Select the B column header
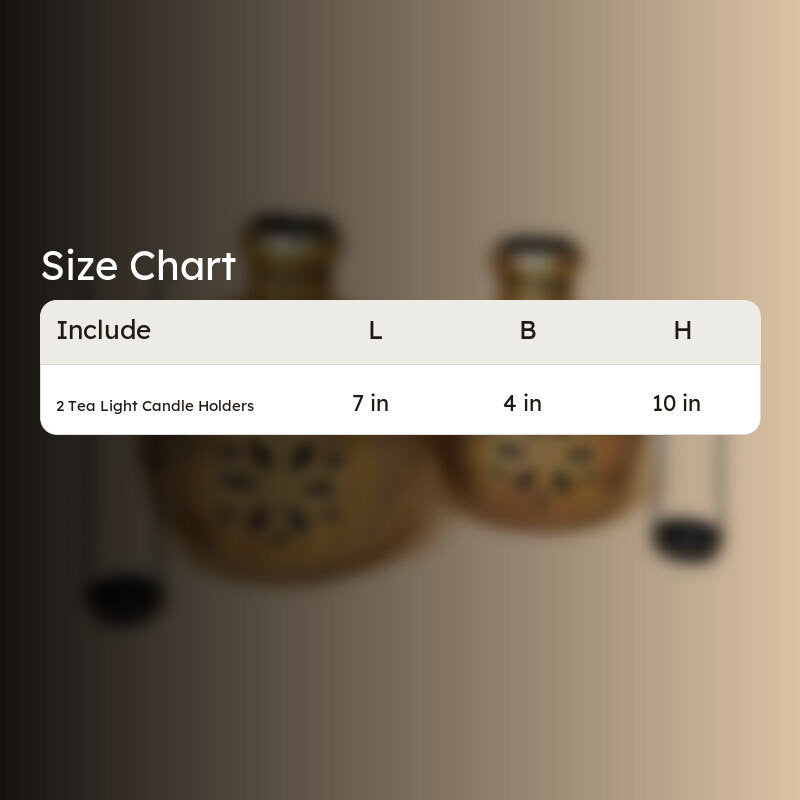 tap(528, 331)
